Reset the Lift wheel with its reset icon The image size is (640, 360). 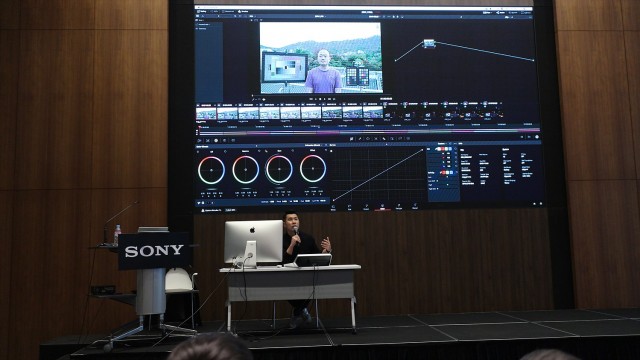pos(225,152)
